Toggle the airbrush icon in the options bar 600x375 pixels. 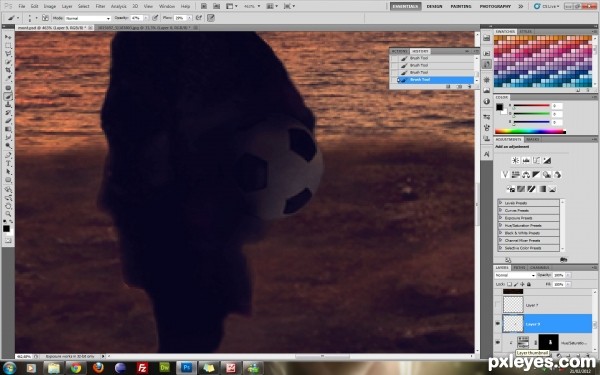[199, 18]
